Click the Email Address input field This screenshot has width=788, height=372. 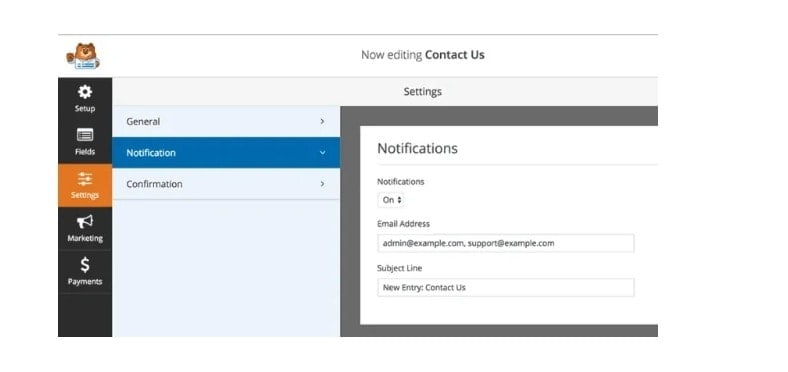[x=506, y=243]
